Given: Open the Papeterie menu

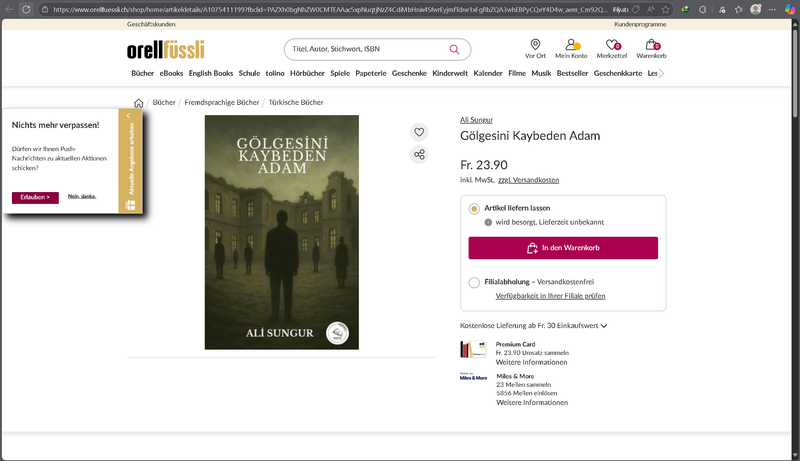Looking at the screenshot, I should [x=371, y=73].
